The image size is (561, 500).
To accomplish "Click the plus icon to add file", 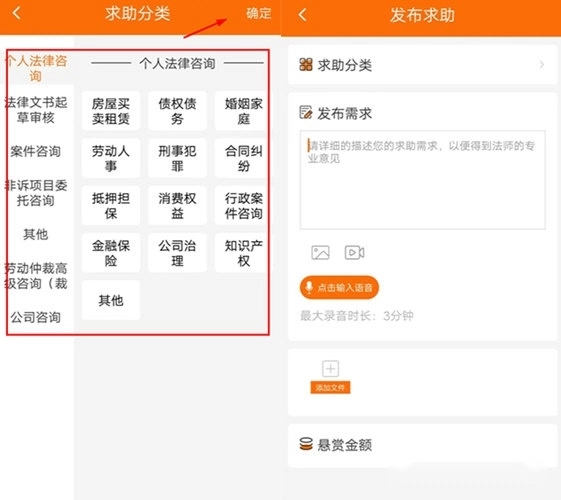I will pyautogui.click(x=330, y=368).
